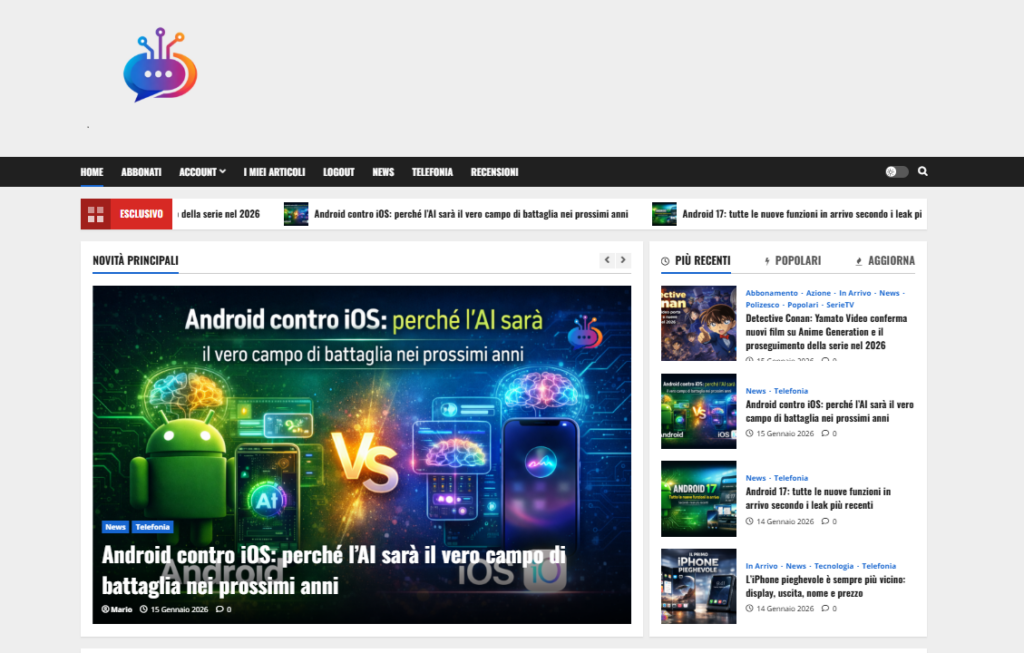The width and height of the screenshot is (1024, 653).
Task: Click the Telefonia tag on featured article
Action: click(x=153, y=527)
